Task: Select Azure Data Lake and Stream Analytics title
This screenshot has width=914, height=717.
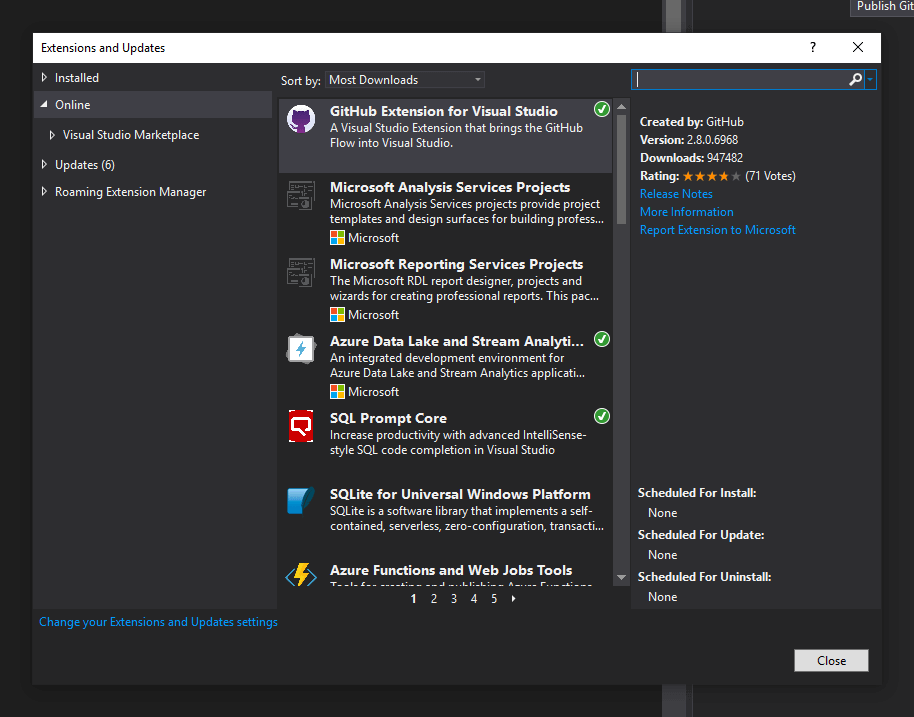Action: [x=456, y=341]
